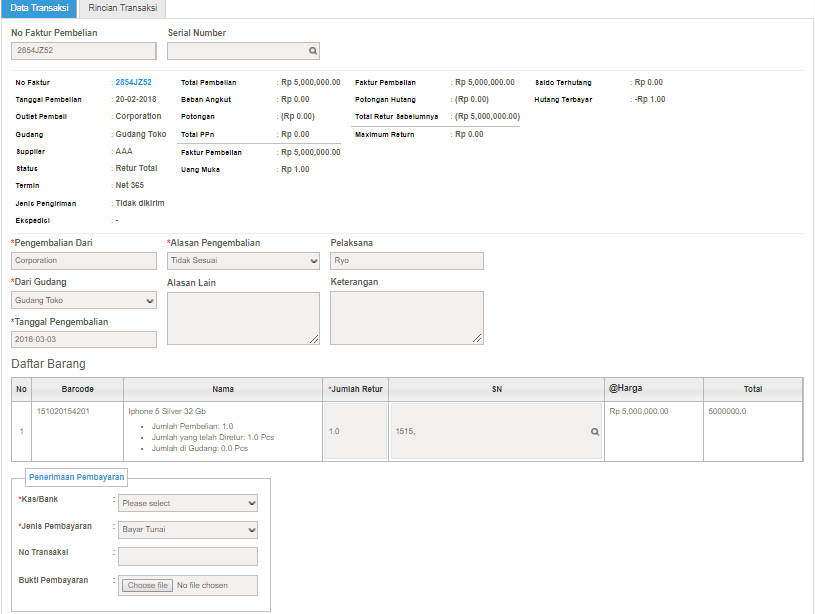Focus the Serial Number text field
Image resolution: width=815 pixels, height=614 pixels.
(236, 50)
